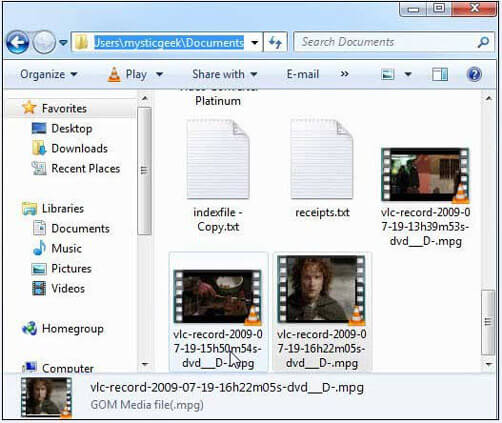Viewport: 502px width, 423px height.
Task: Click the file list vertical scrollbar thumb
Action: (x=488, y=322)
